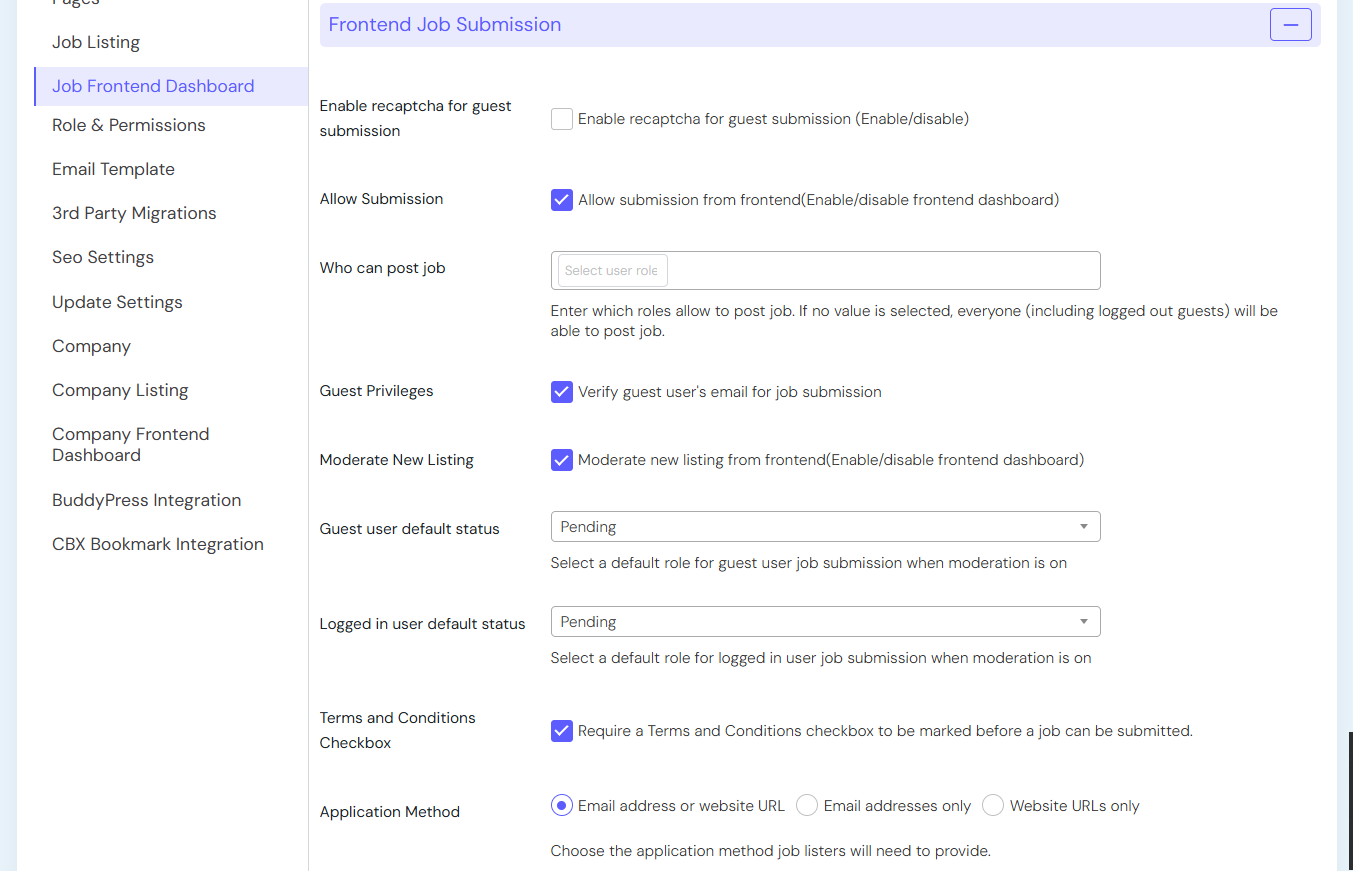Open Guest user default status dropdown
The height and width of the screenshot is (871, 1353).
[x=825, y=527]
